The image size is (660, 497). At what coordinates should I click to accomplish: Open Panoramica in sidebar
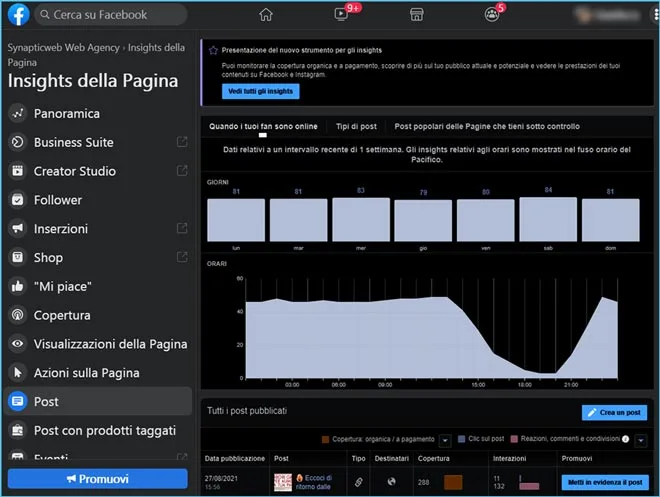(x=98, y=113)
